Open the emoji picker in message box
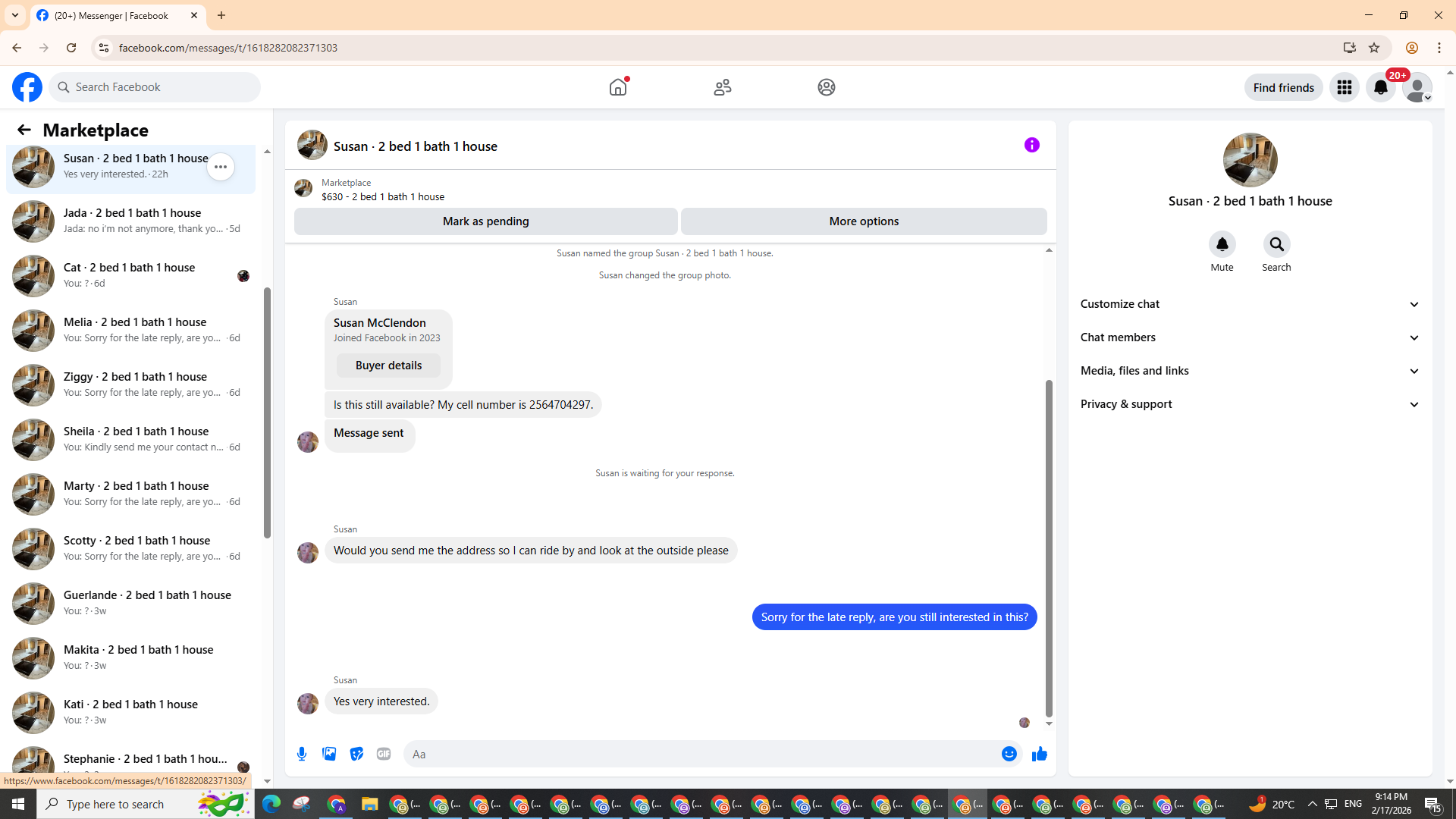This screenshot has width=1456, height=819. 1009,754
